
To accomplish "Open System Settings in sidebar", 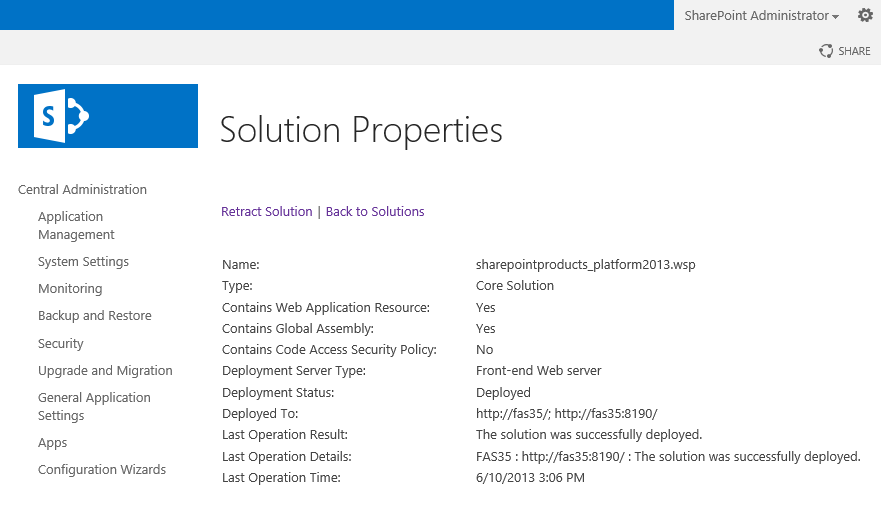I will tap(83, 262).
